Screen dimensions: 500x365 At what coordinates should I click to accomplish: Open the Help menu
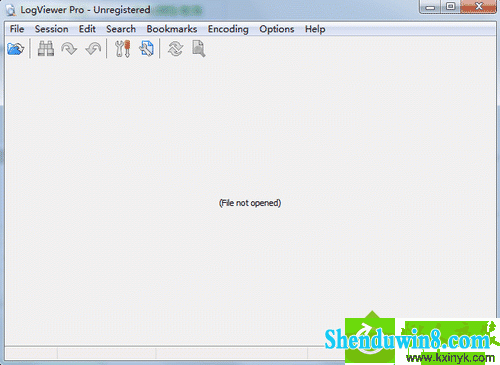tap(315, 29)
